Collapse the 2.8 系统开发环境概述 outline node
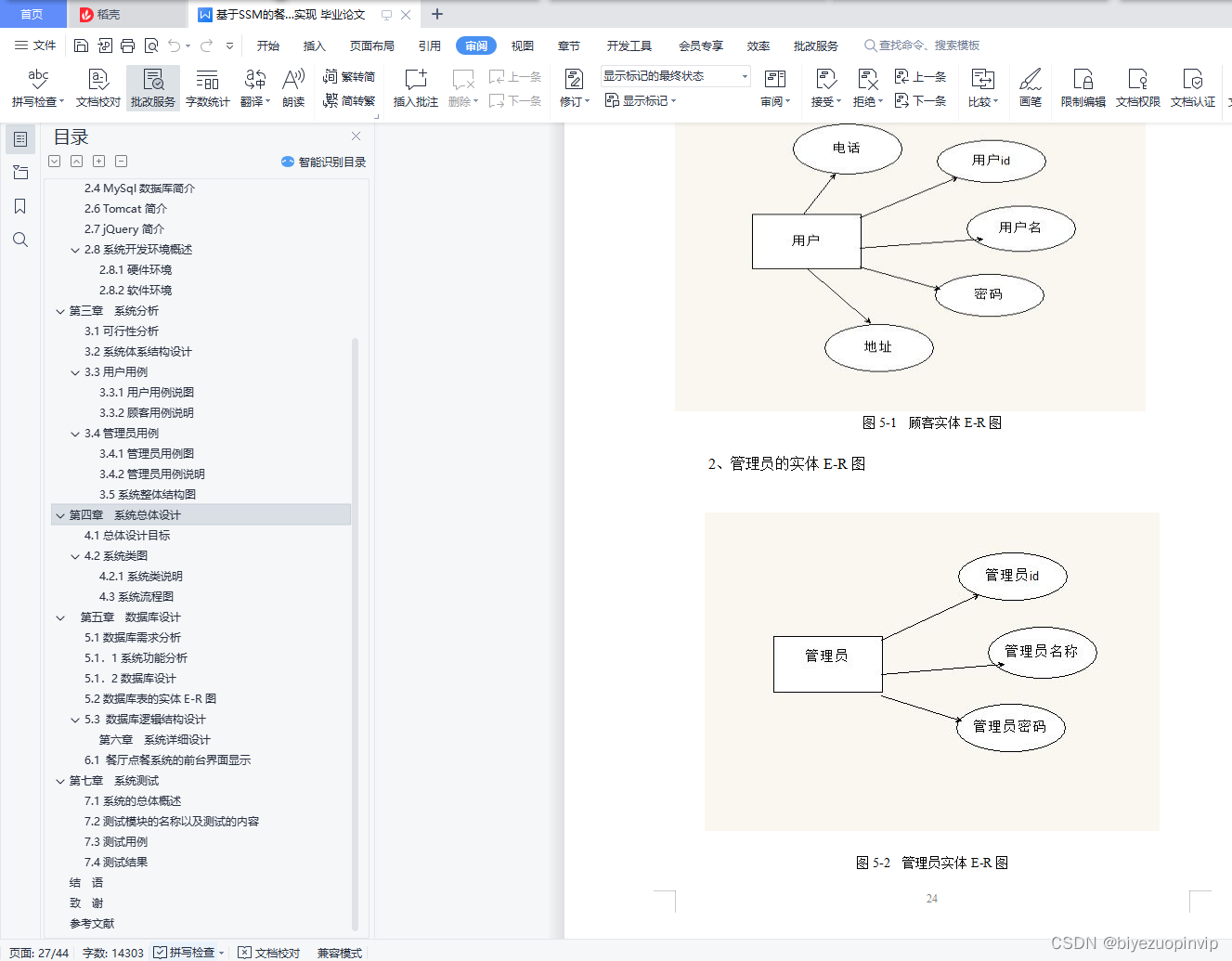Screen dimensions: 1232x961 click(75, 250)
